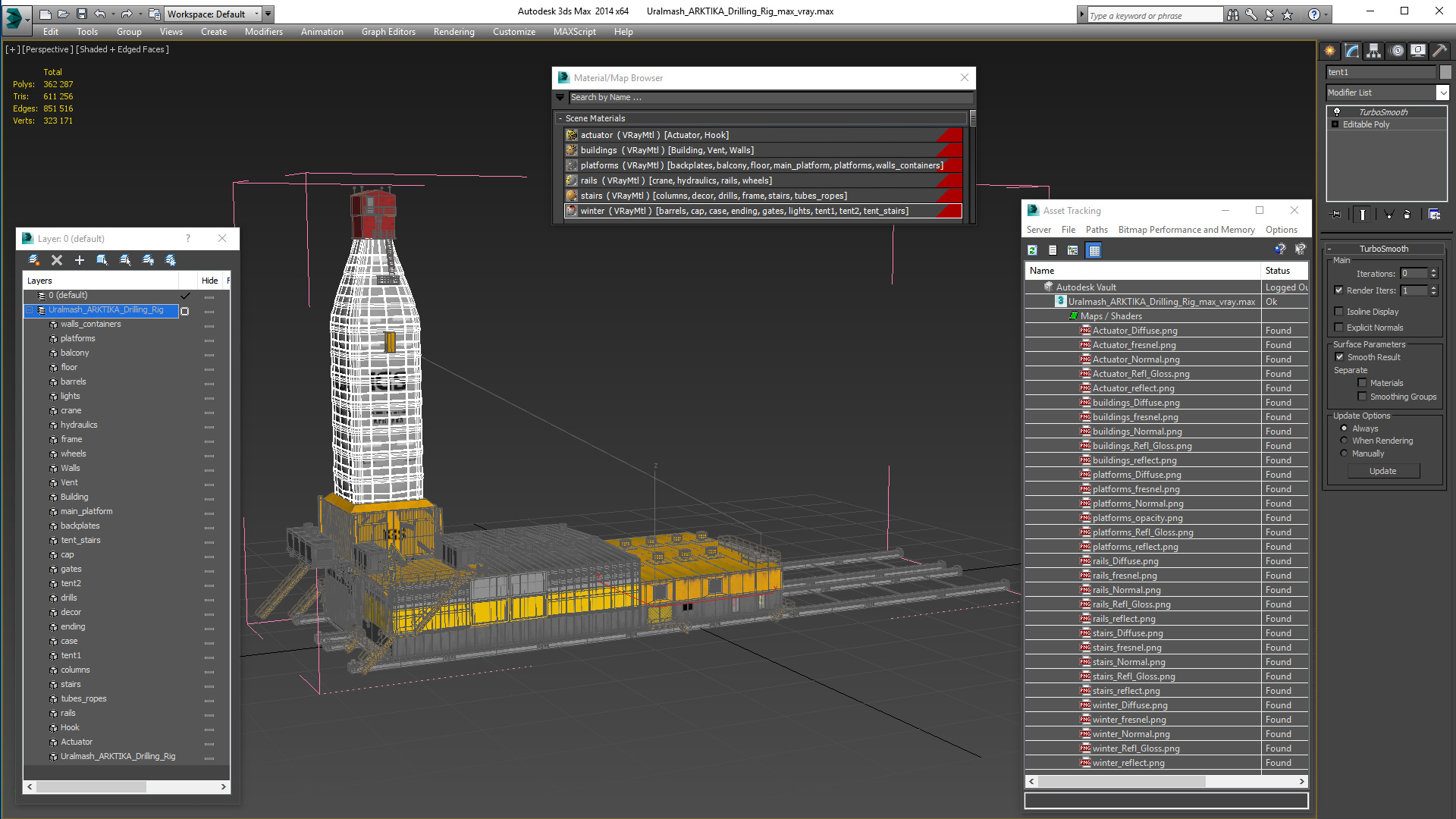Screen dimensions: 1456x819
Task: Select Manually update radio button
Action: 1345,453
